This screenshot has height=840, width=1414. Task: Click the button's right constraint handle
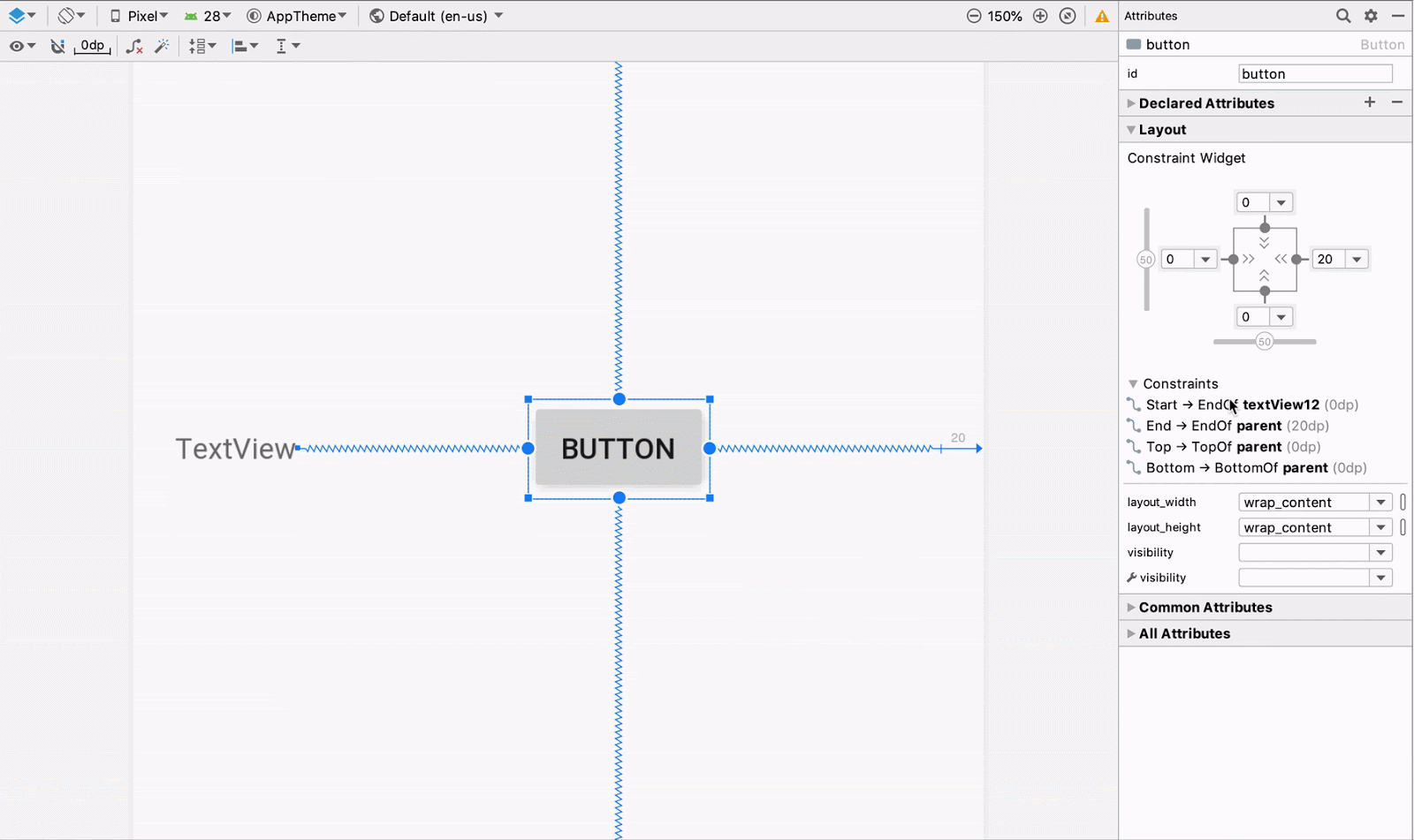[x=710, y=449]
